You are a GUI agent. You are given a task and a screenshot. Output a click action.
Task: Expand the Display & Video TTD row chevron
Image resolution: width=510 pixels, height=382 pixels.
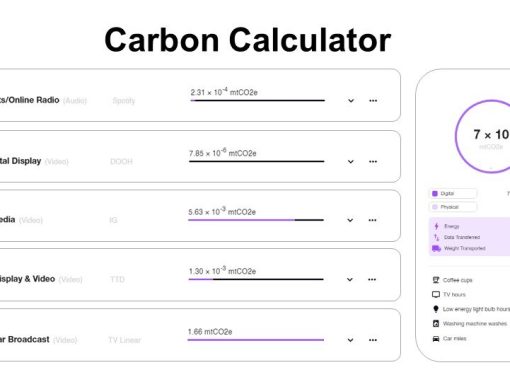point(350,280)
